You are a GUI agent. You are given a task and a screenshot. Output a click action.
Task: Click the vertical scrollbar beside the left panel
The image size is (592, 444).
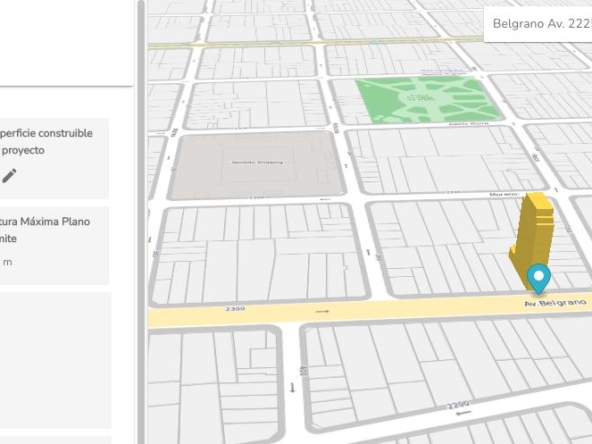[x=141, y=222]
